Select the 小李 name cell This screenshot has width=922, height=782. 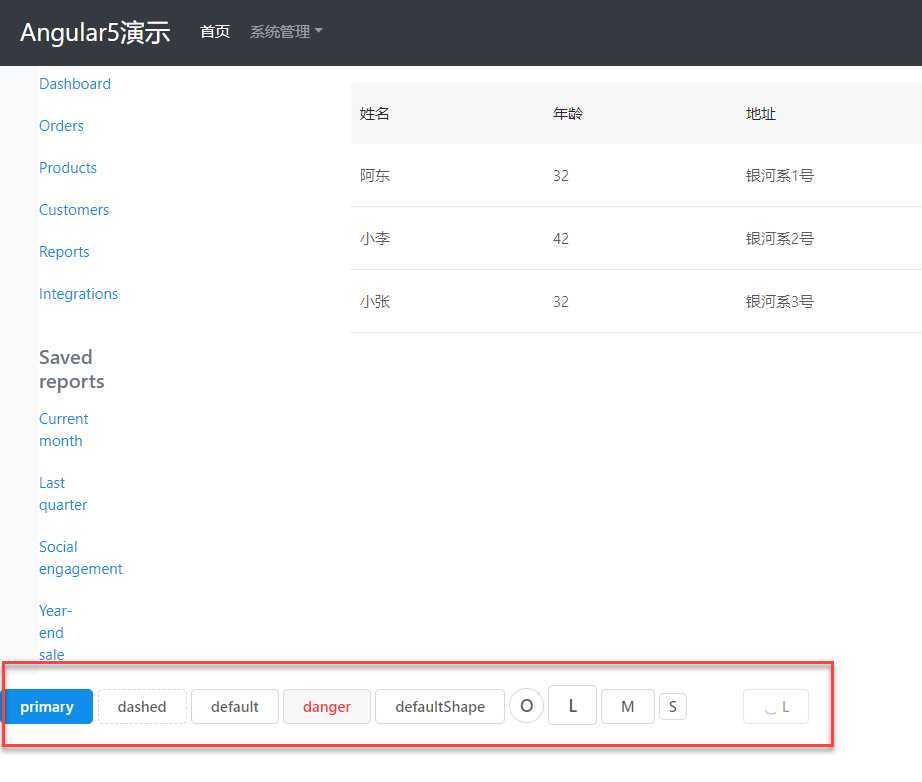coord(375,239)
